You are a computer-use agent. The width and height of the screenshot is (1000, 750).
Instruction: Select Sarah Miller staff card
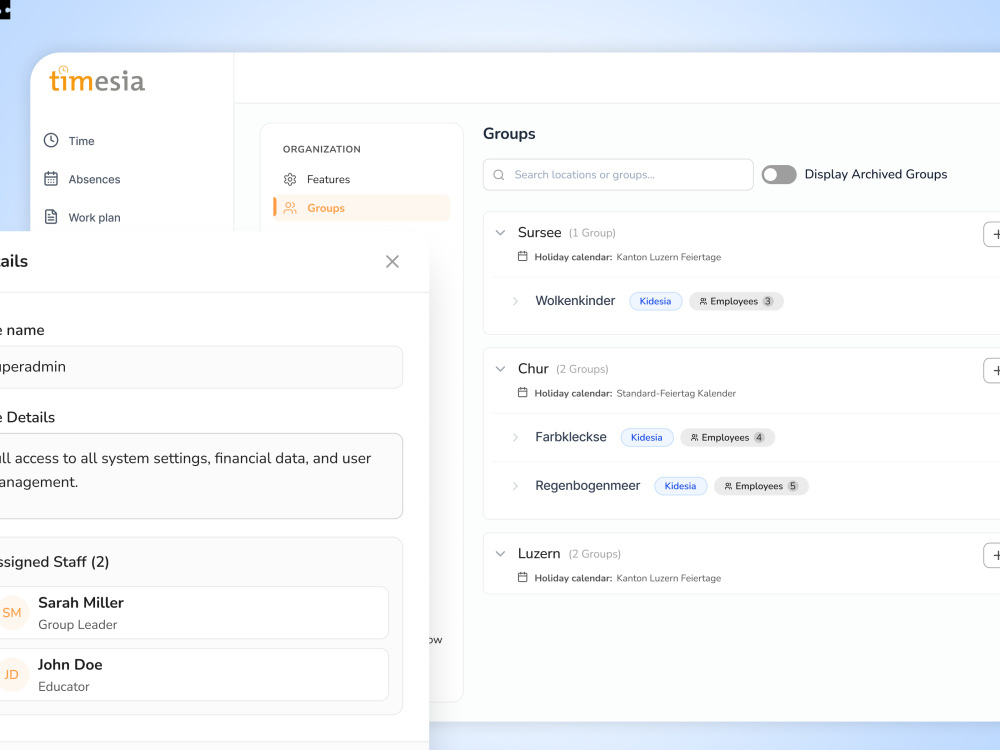194,613
